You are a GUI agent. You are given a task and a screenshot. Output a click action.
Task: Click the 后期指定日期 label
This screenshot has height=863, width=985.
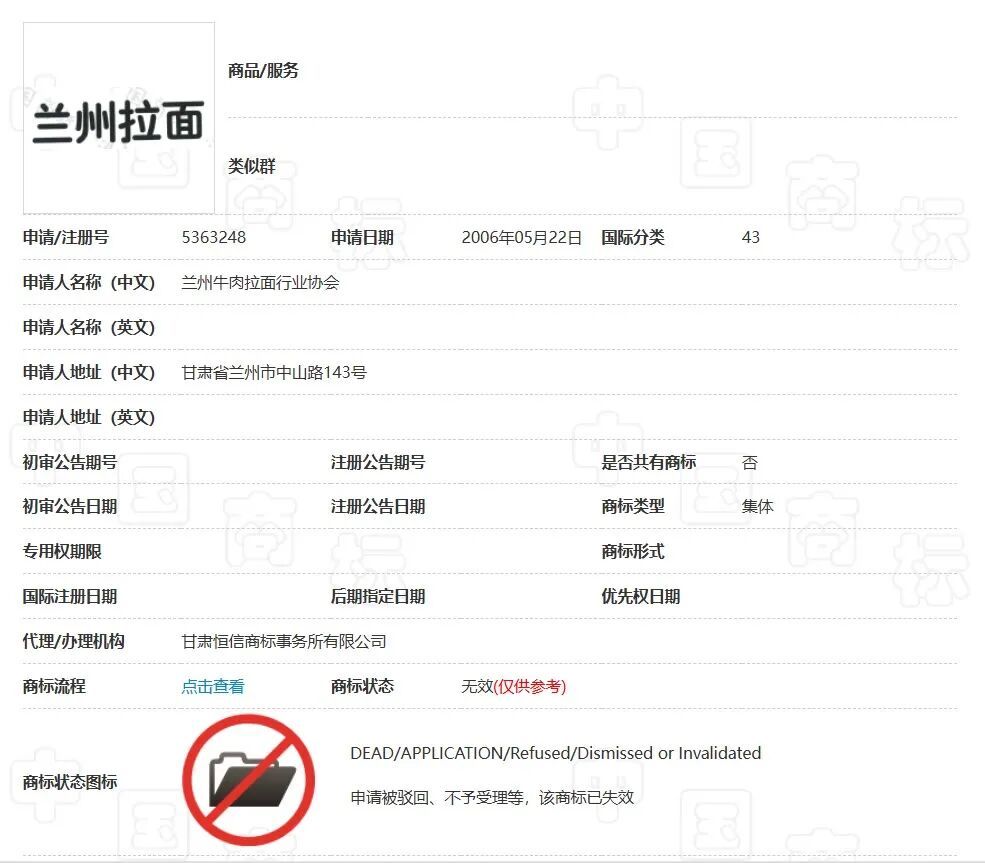click(x=378, y=597)
